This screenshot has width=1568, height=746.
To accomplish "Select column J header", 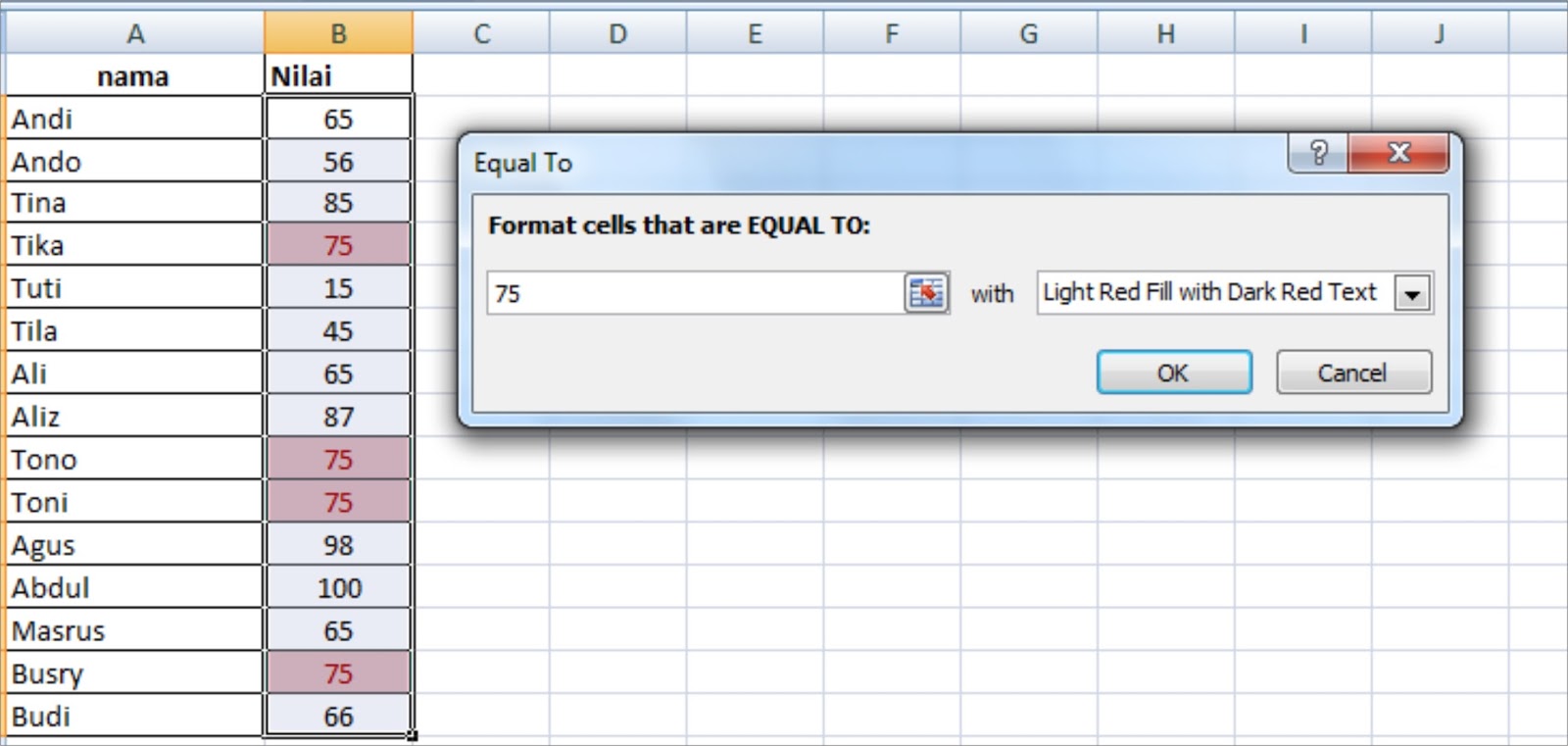I will pos(1439,34).
